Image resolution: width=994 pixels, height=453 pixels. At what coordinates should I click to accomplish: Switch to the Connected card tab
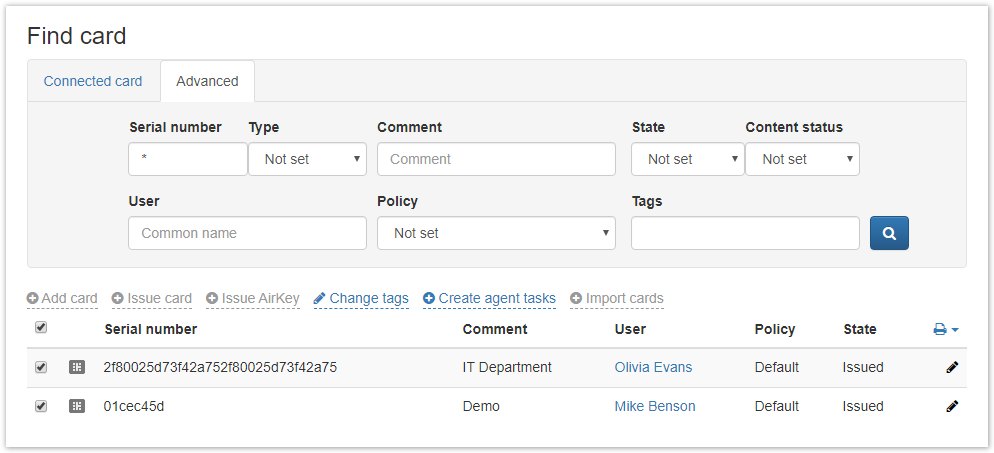(x=93, y=81)
